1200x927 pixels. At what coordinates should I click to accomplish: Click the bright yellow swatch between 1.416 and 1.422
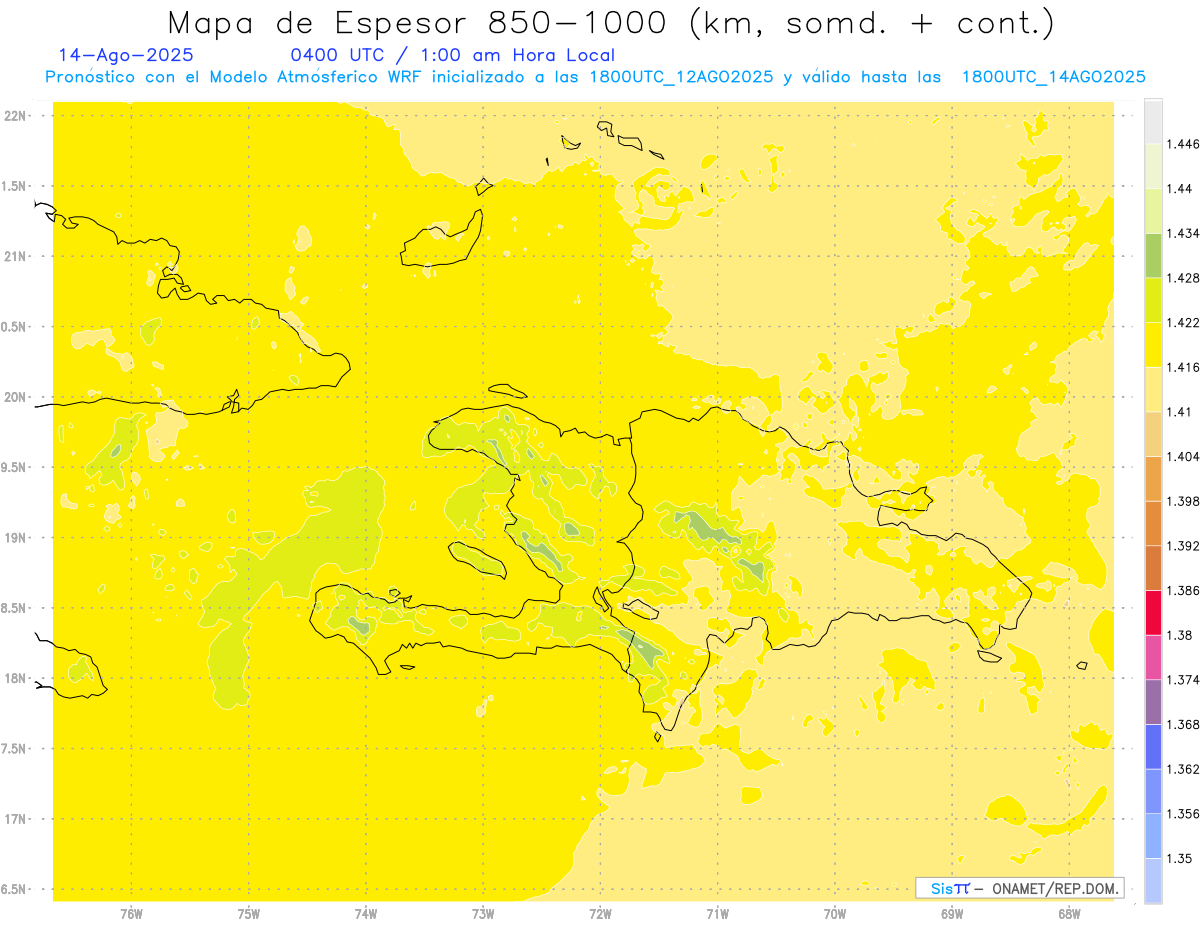[1153, 345]
